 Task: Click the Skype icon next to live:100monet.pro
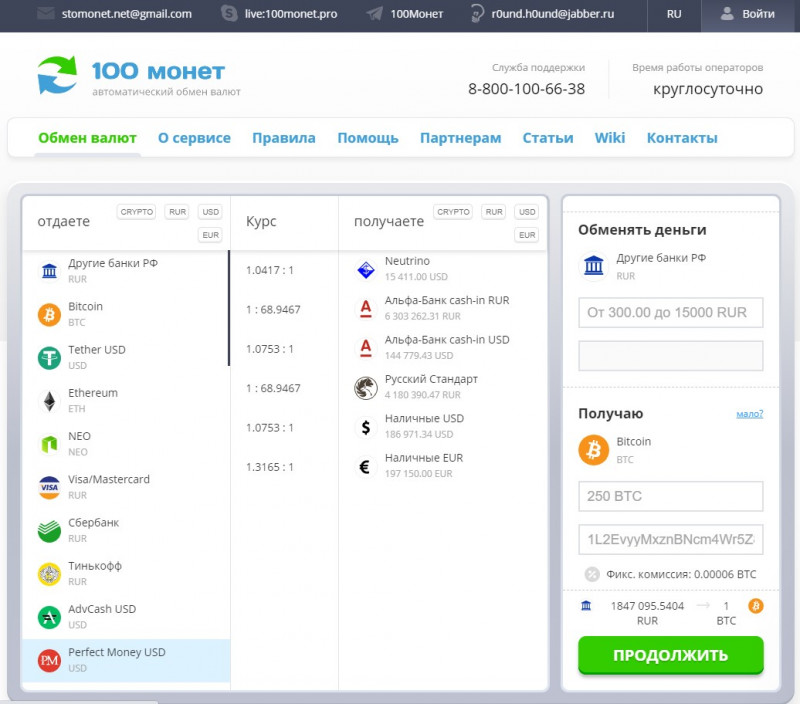[x=229, y=13]
